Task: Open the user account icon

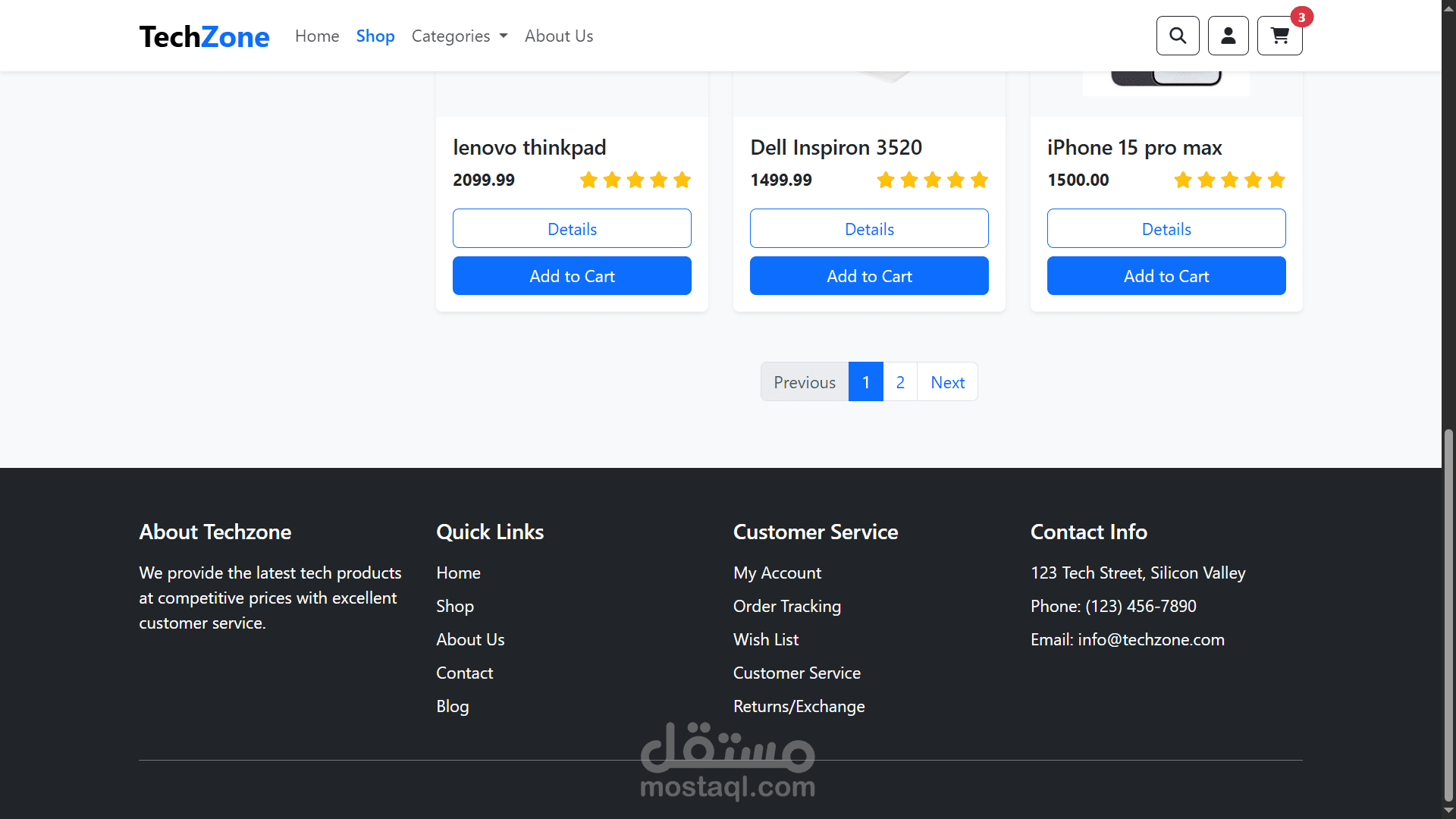Action: click(x=1228, y=36)
